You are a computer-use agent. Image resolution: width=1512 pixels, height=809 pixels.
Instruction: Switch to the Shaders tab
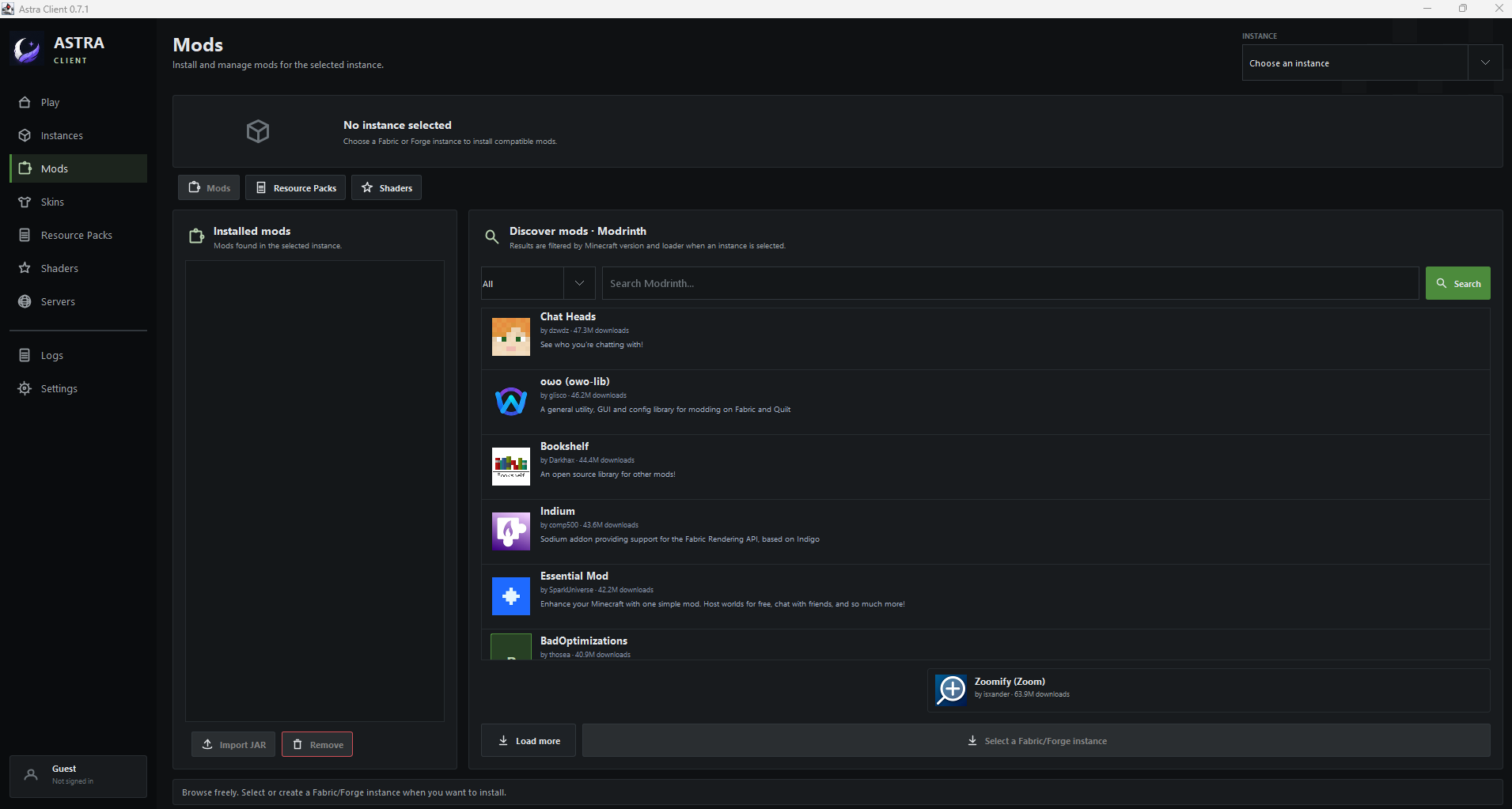tap(386, 187)
